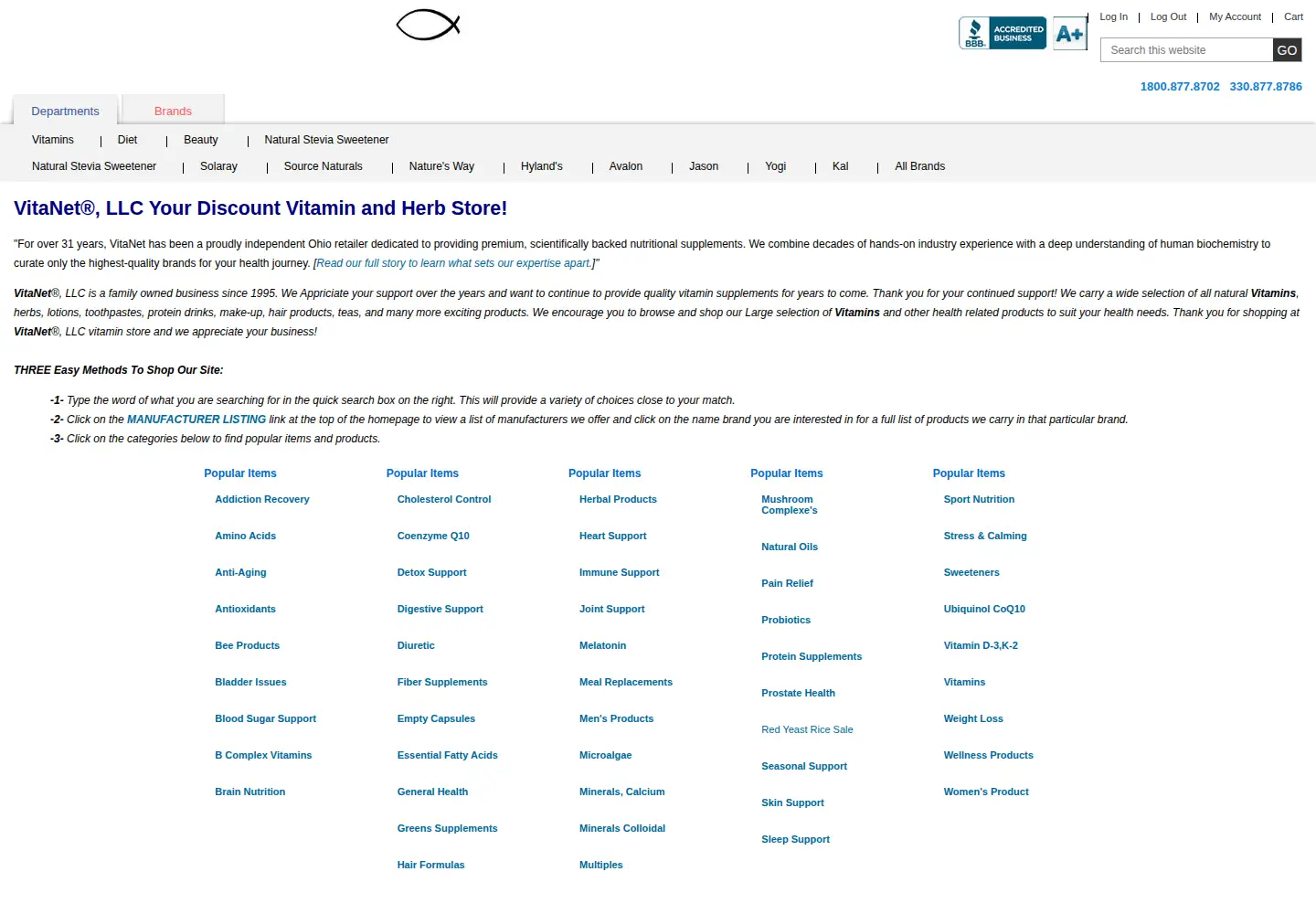This screenshot has width=1316, height=914.
Task: Open the Read our full story link
Action: [453, 263]
